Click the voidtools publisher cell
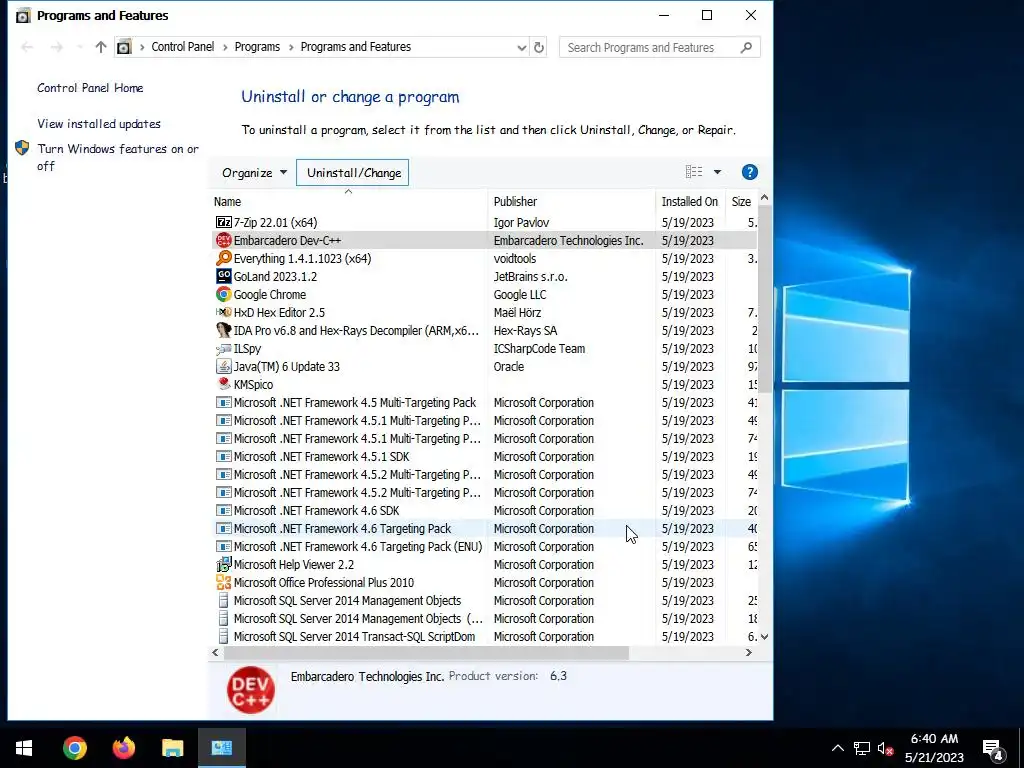Screen dimensions: 1024x768 515,259
